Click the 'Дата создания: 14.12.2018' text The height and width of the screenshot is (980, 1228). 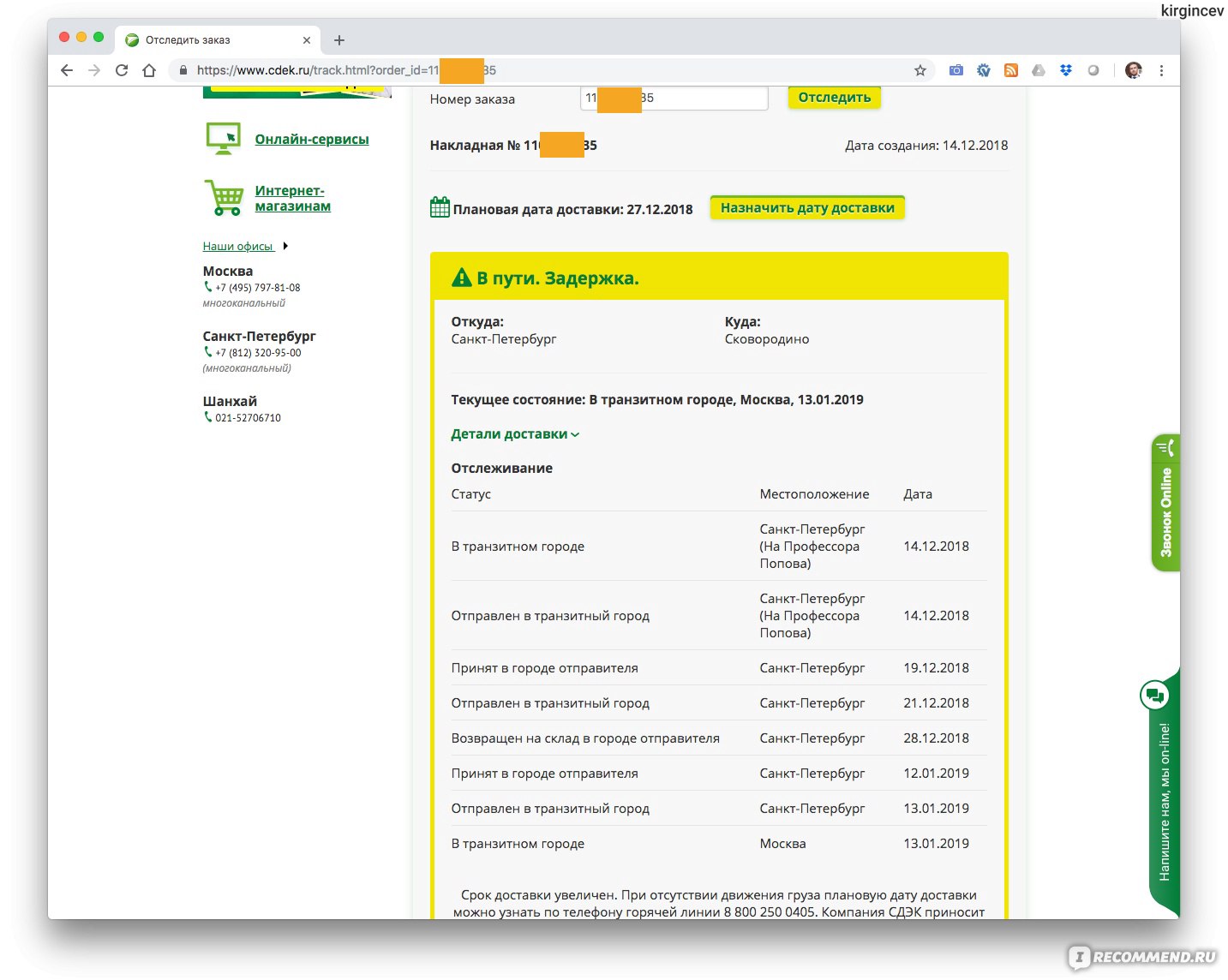[926, 146]
